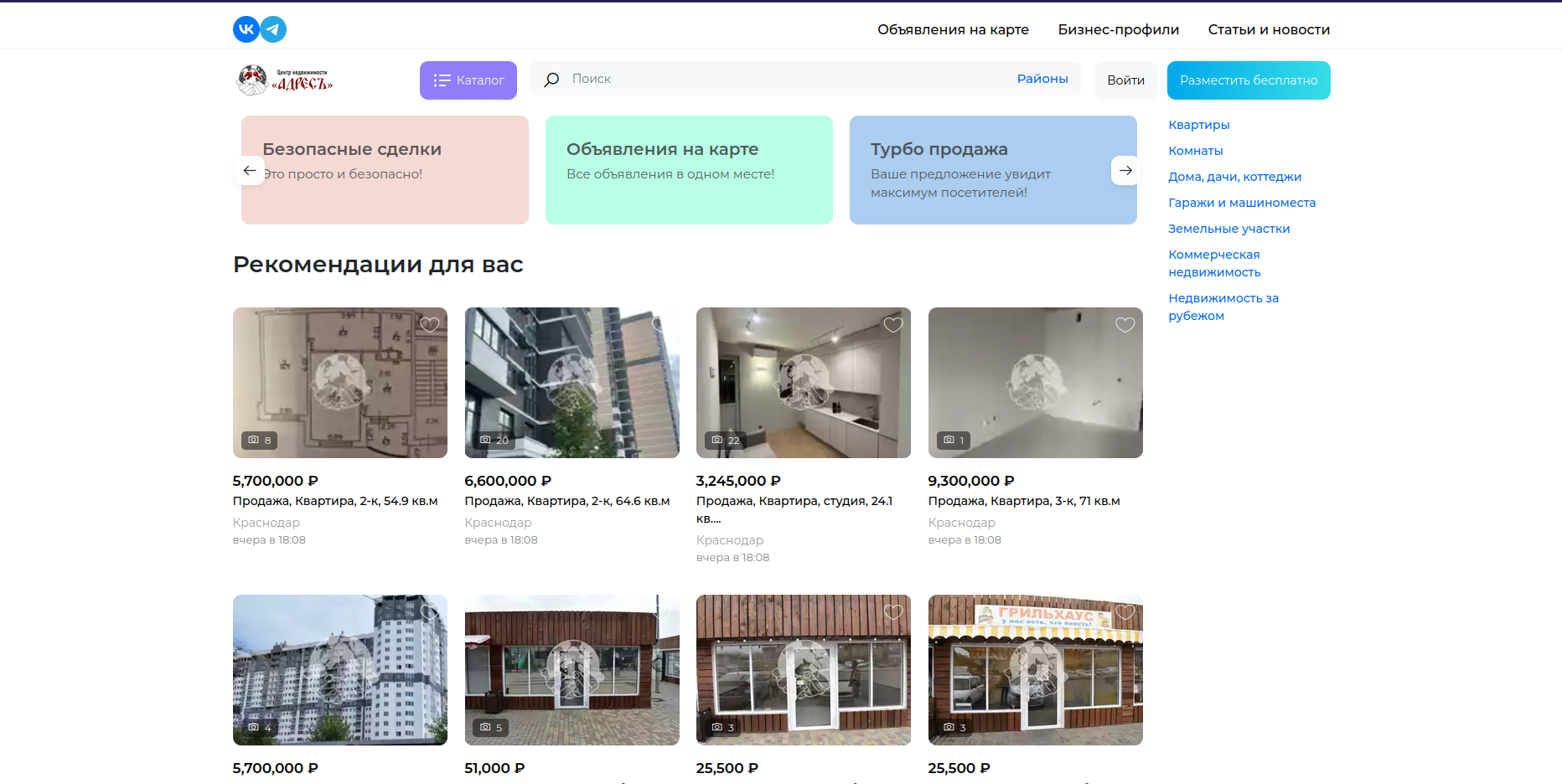The width and height of the screenshot is (1562, 784).
Task: Click the Адресъ agency logo
Action: pyautogui.click(x=285, y=80)
